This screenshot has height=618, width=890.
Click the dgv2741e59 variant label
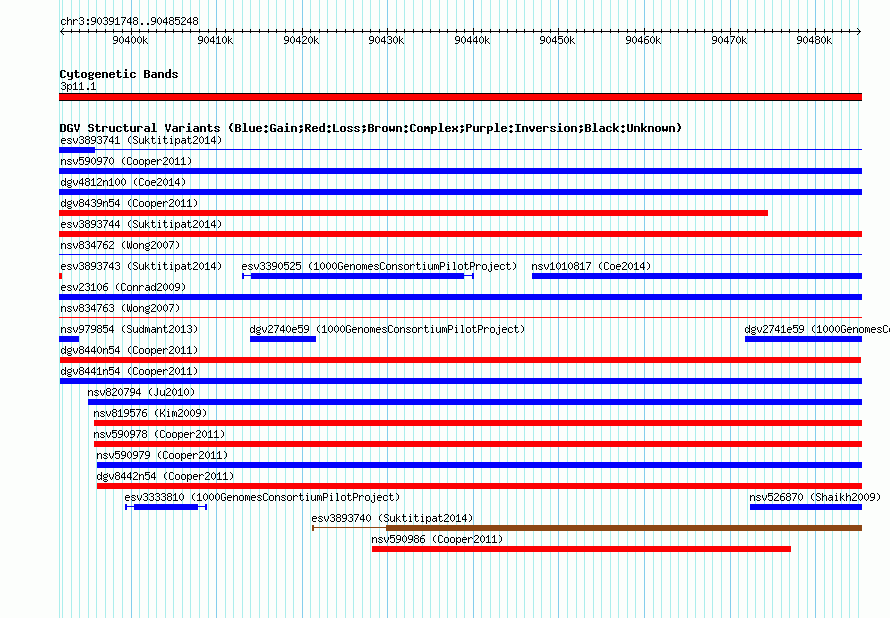click(x=817, y=329)
